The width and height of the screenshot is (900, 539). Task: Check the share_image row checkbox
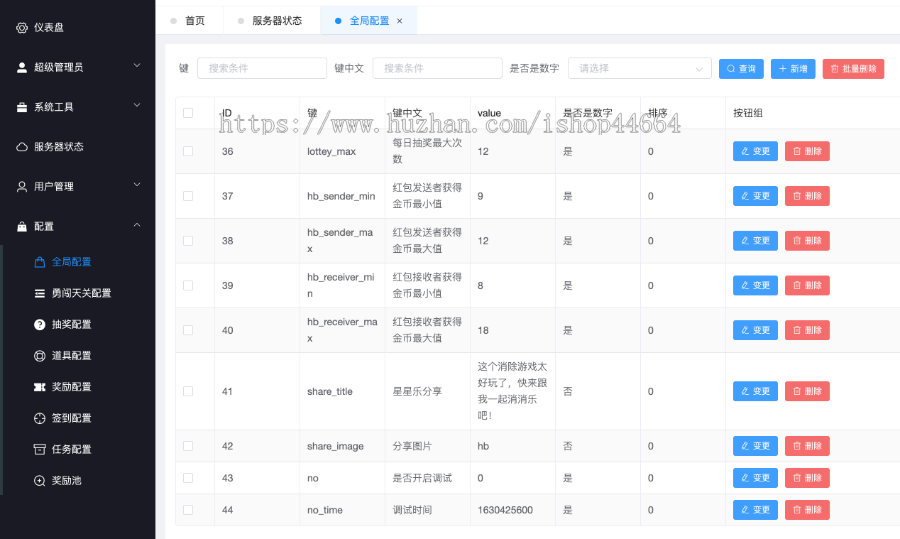[188, 446]
